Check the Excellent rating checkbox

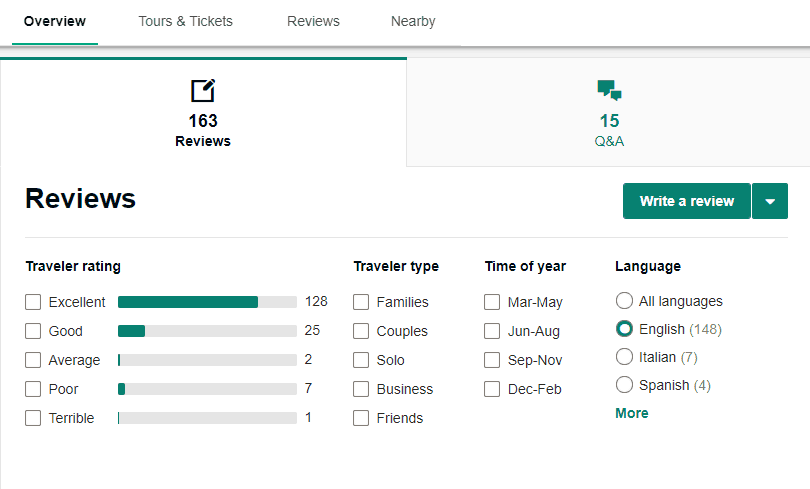pyautogui.click(x=33, y=302)
